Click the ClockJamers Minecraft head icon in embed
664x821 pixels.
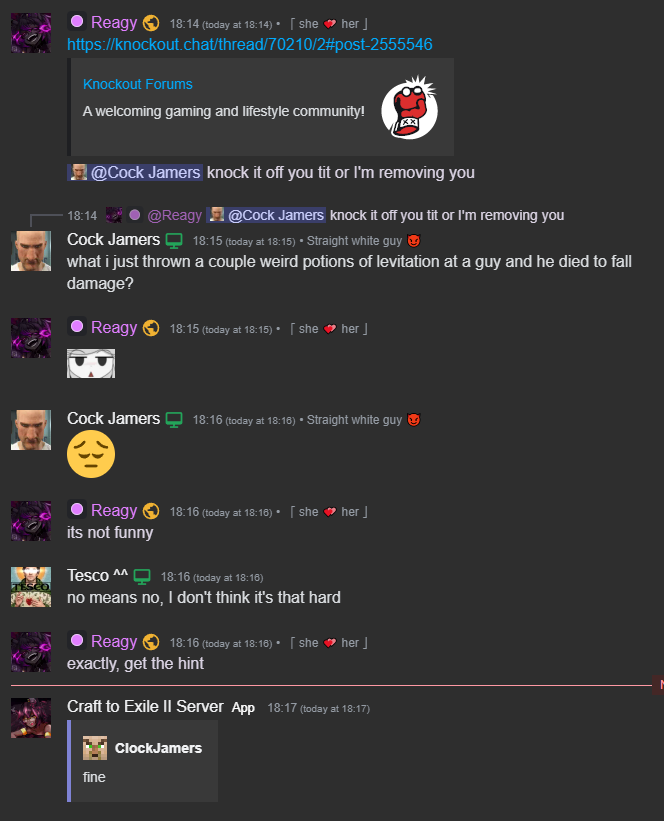(95, 748)
